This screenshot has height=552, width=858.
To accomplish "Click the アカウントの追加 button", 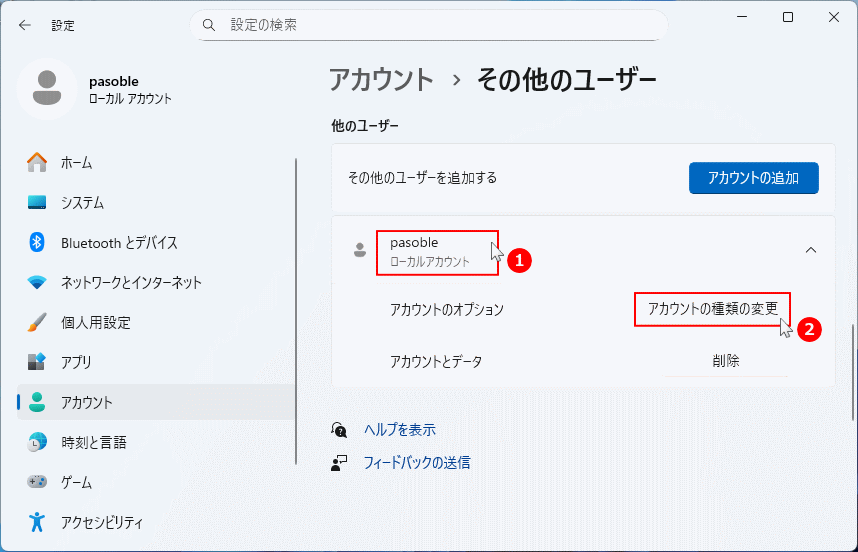I will [x=753, y=178].
